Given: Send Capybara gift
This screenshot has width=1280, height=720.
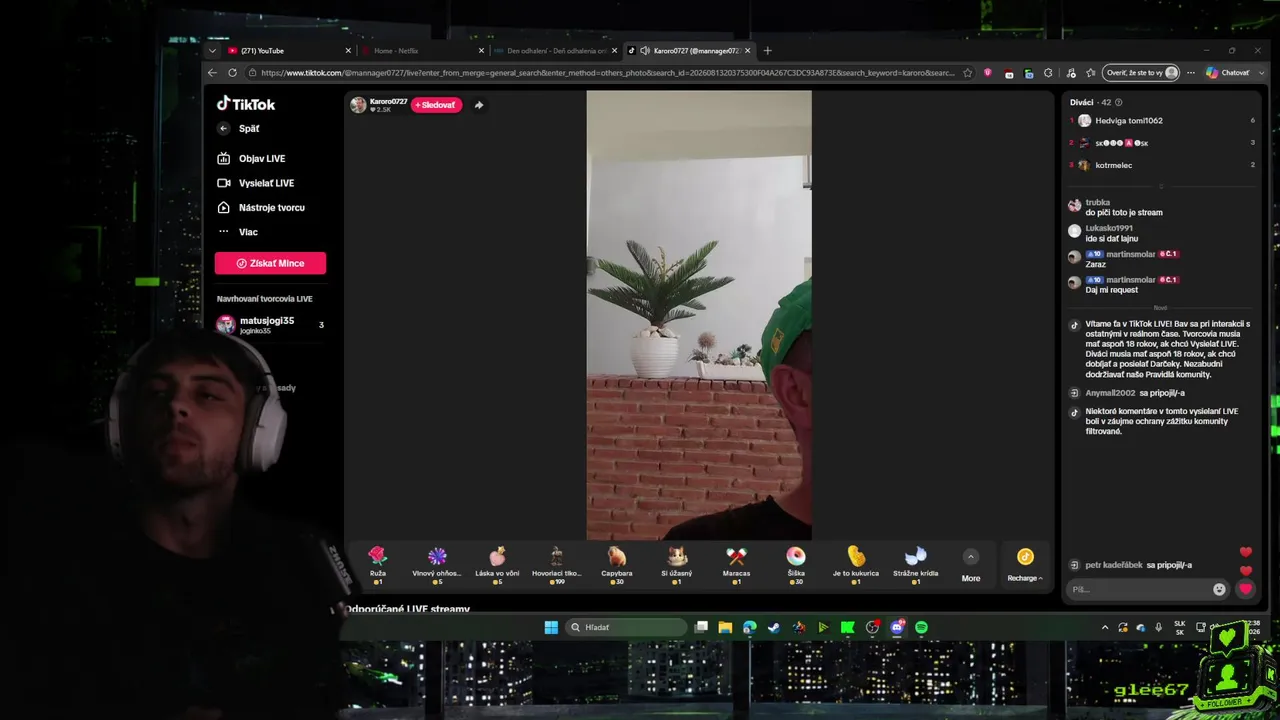Looking at the screenshot, I should tap(617, 565).
